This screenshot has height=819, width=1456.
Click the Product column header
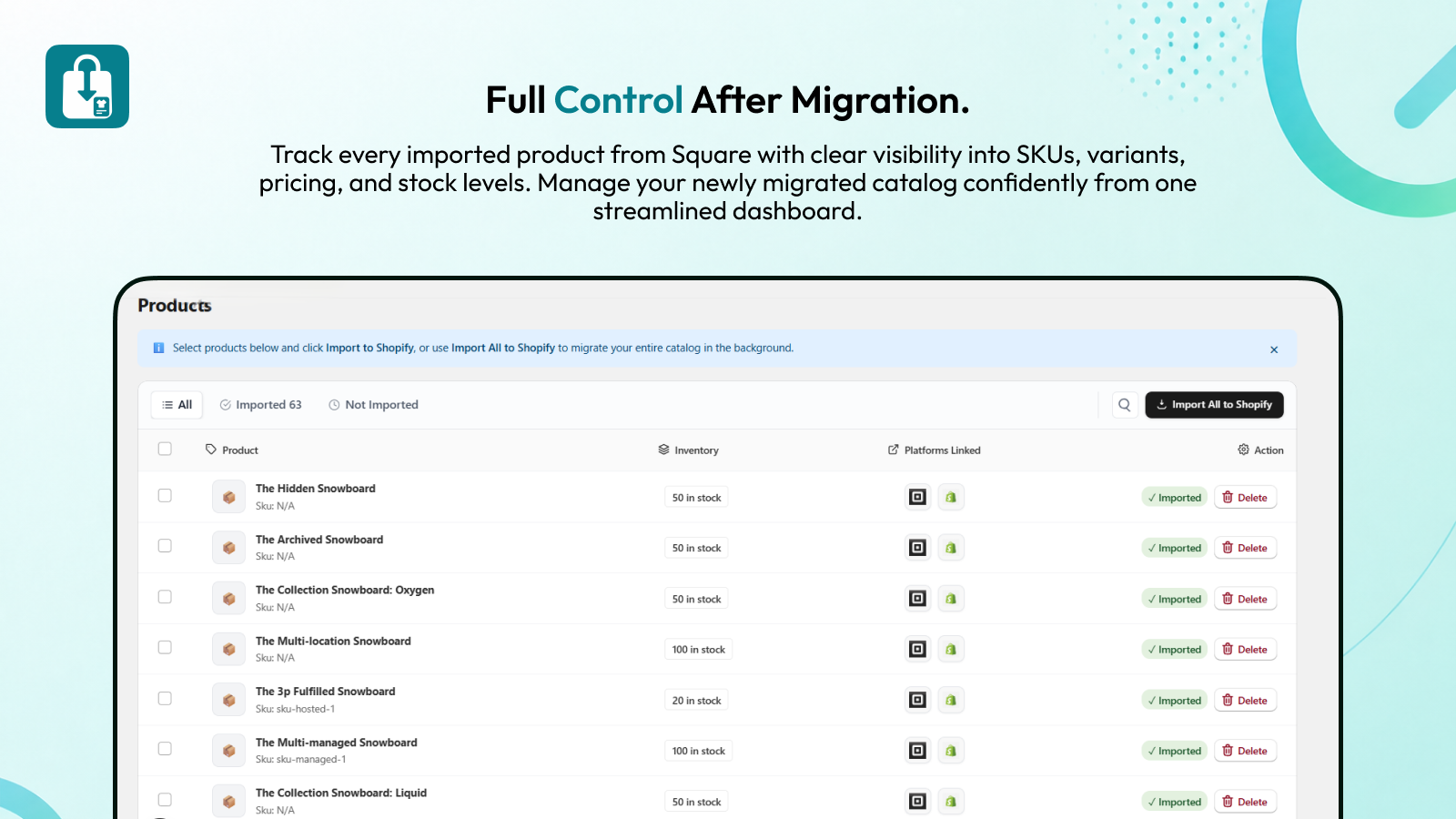click(x=232, y=450)
